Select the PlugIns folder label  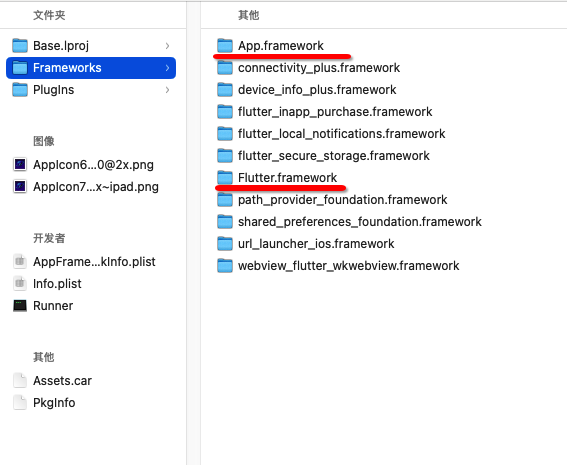pos(54,90)
